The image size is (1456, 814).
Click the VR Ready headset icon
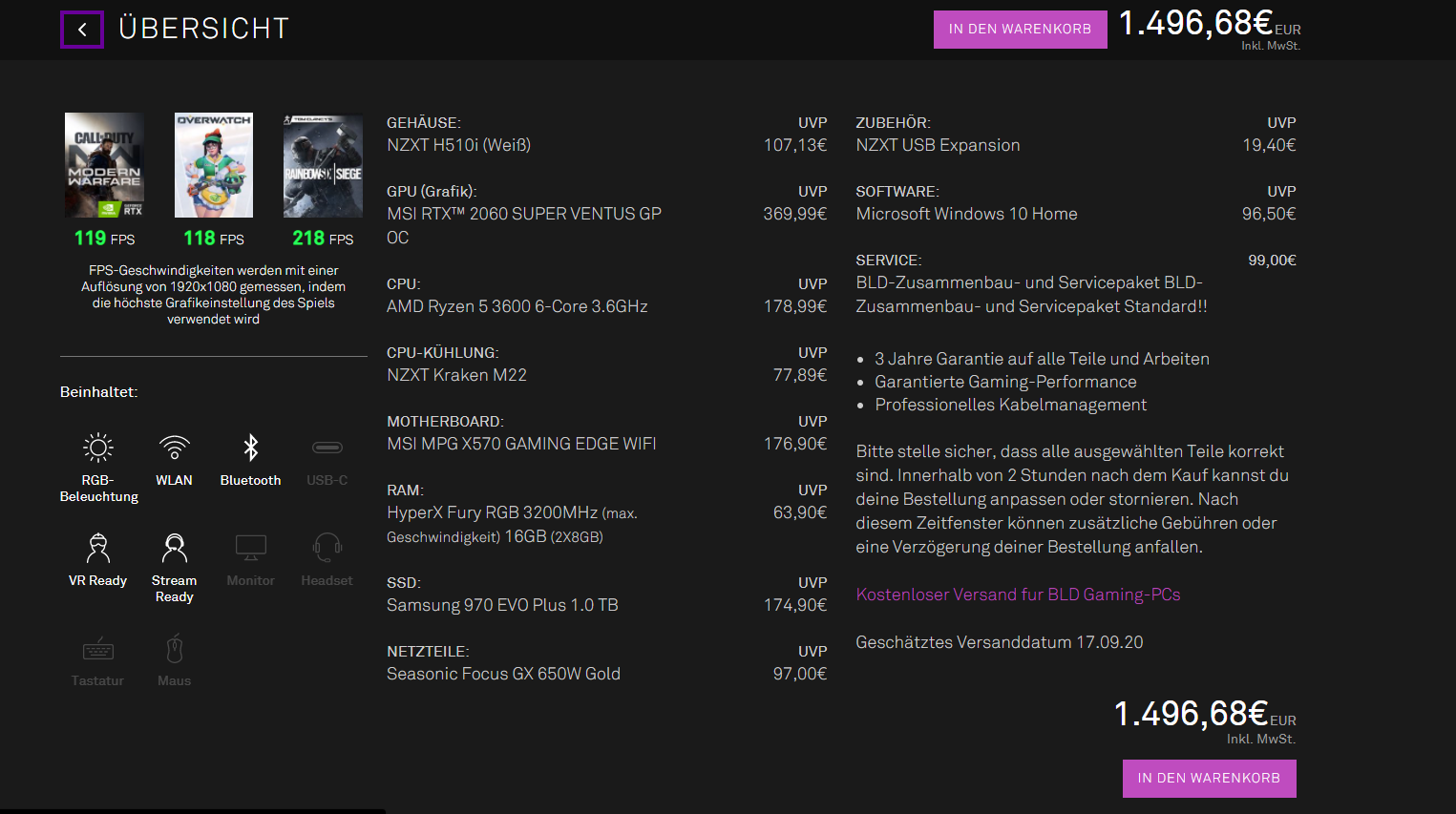click(98, 548)
